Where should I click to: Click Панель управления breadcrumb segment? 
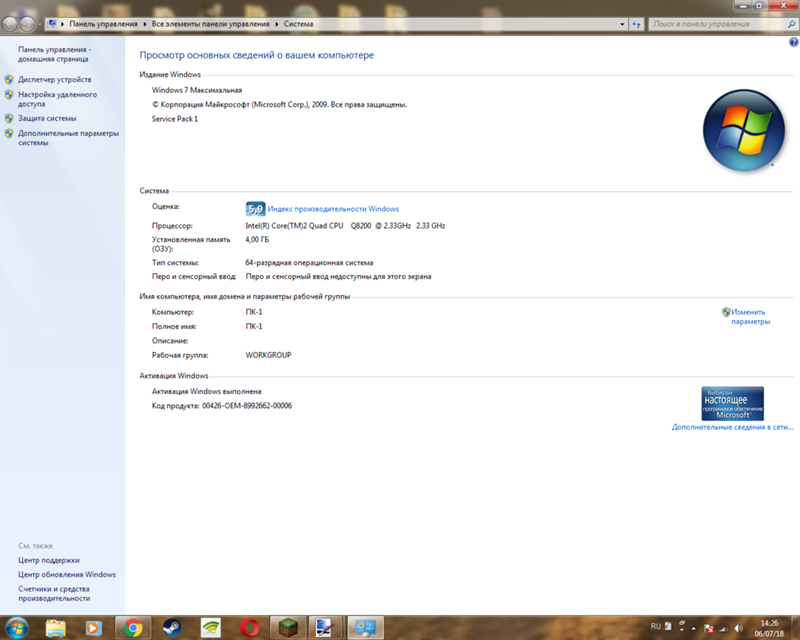103,24
